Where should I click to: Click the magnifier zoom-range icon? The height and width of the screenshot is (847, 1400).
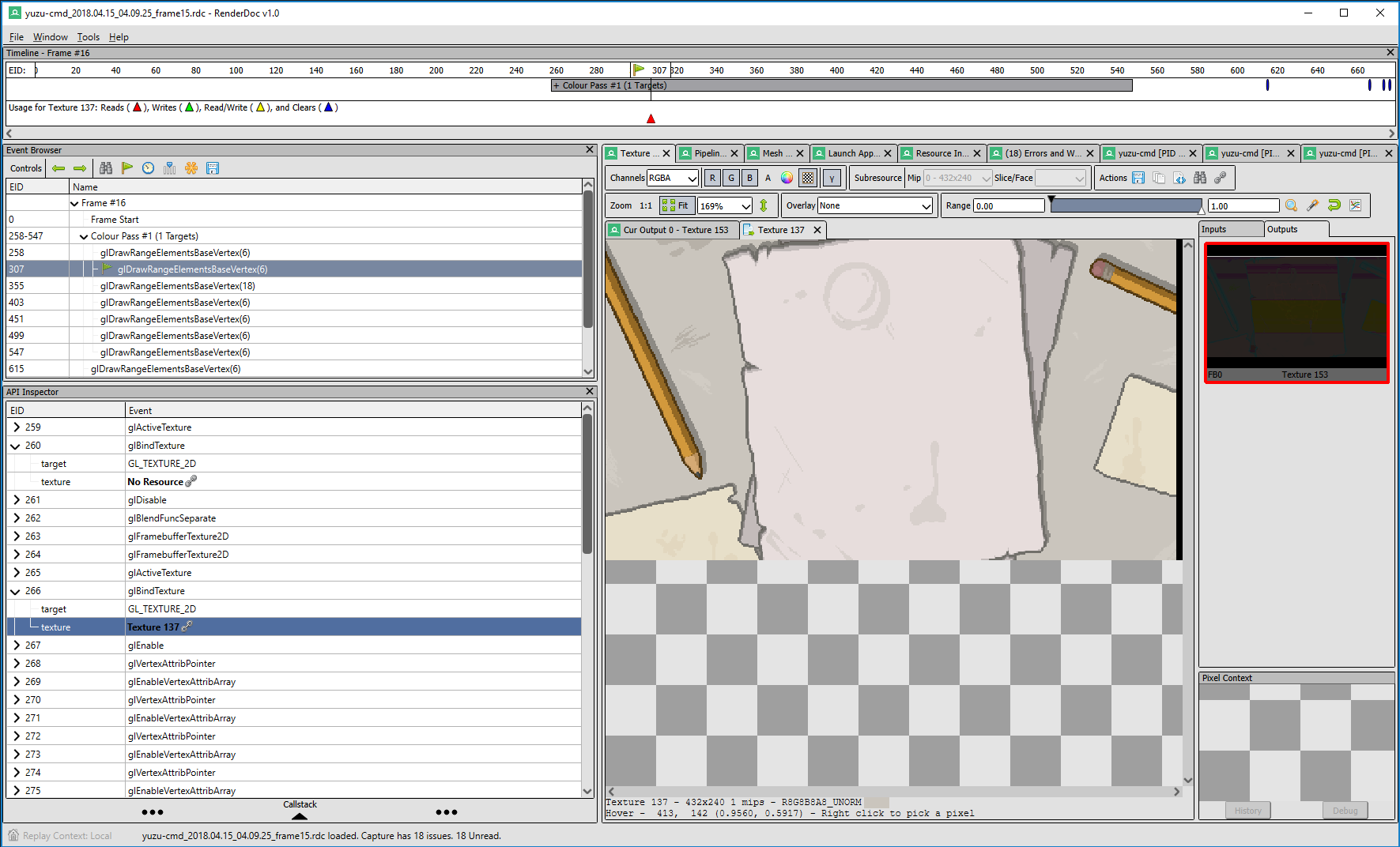click(1292, 205)
